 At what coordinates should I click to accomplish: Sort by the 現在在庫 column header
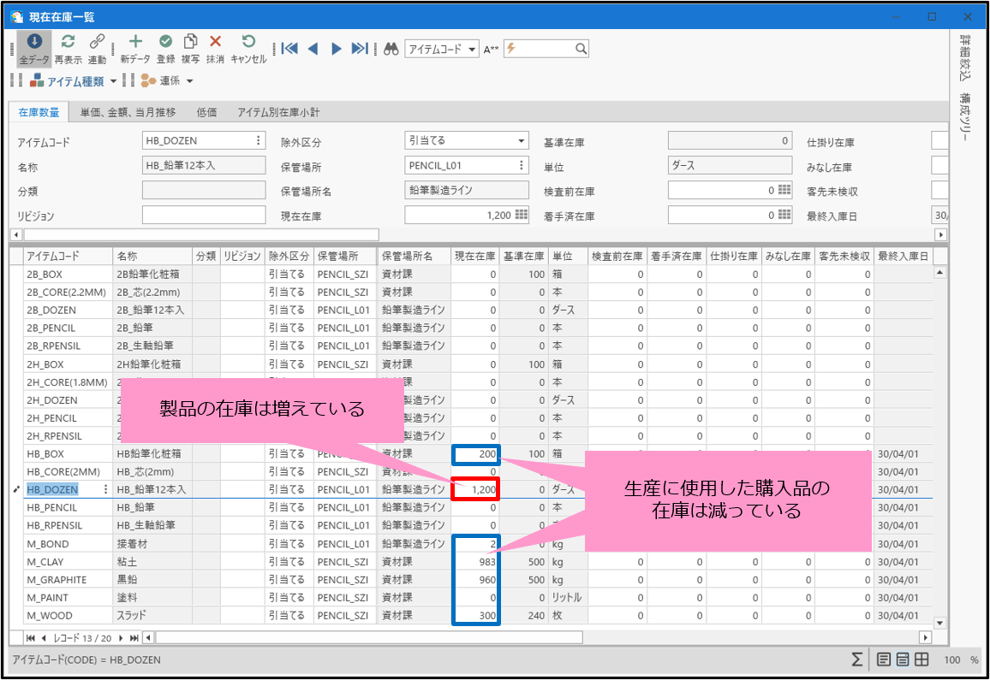pos(474,256)
